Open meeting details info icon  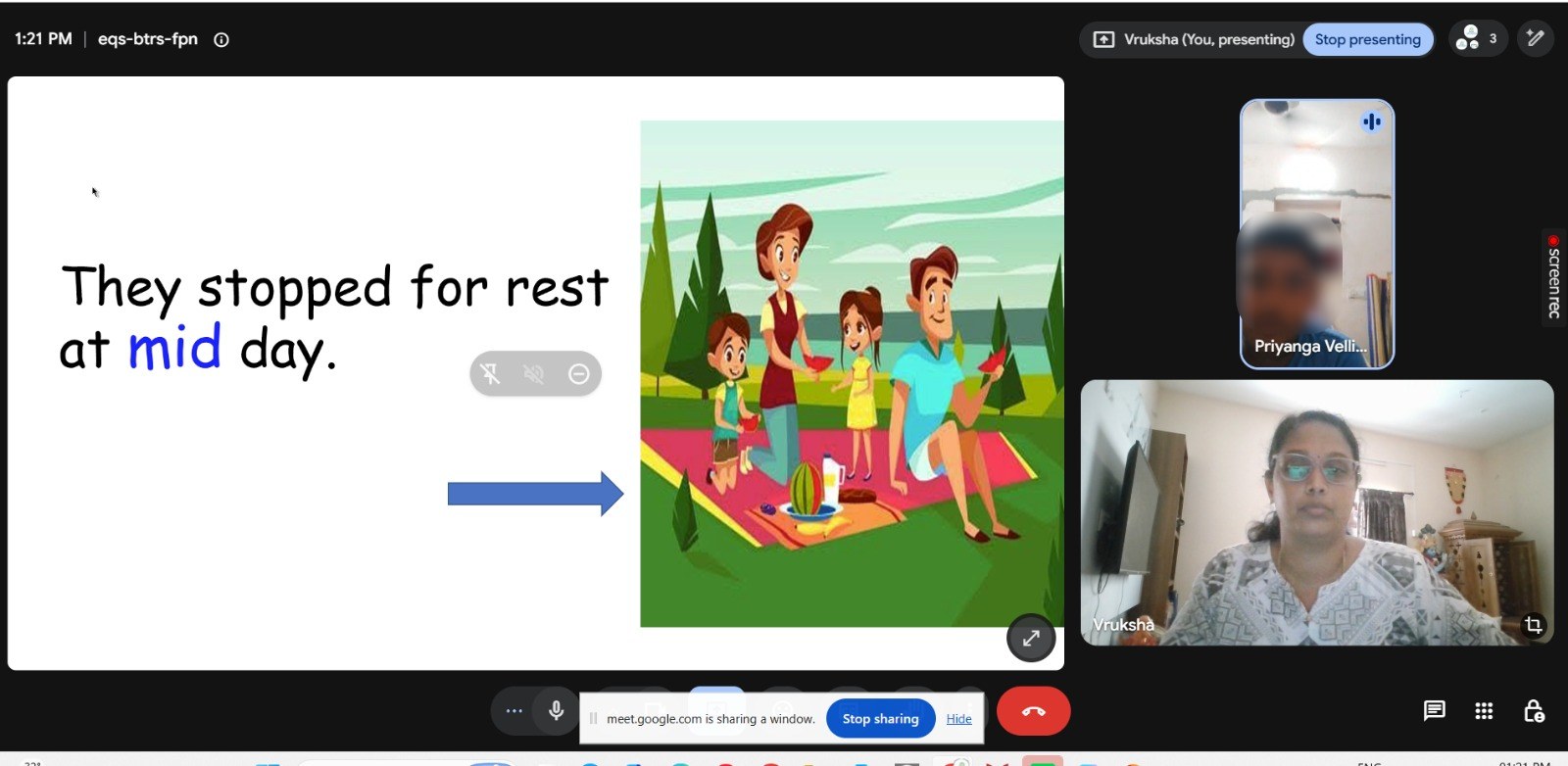(x=221, y=40)
